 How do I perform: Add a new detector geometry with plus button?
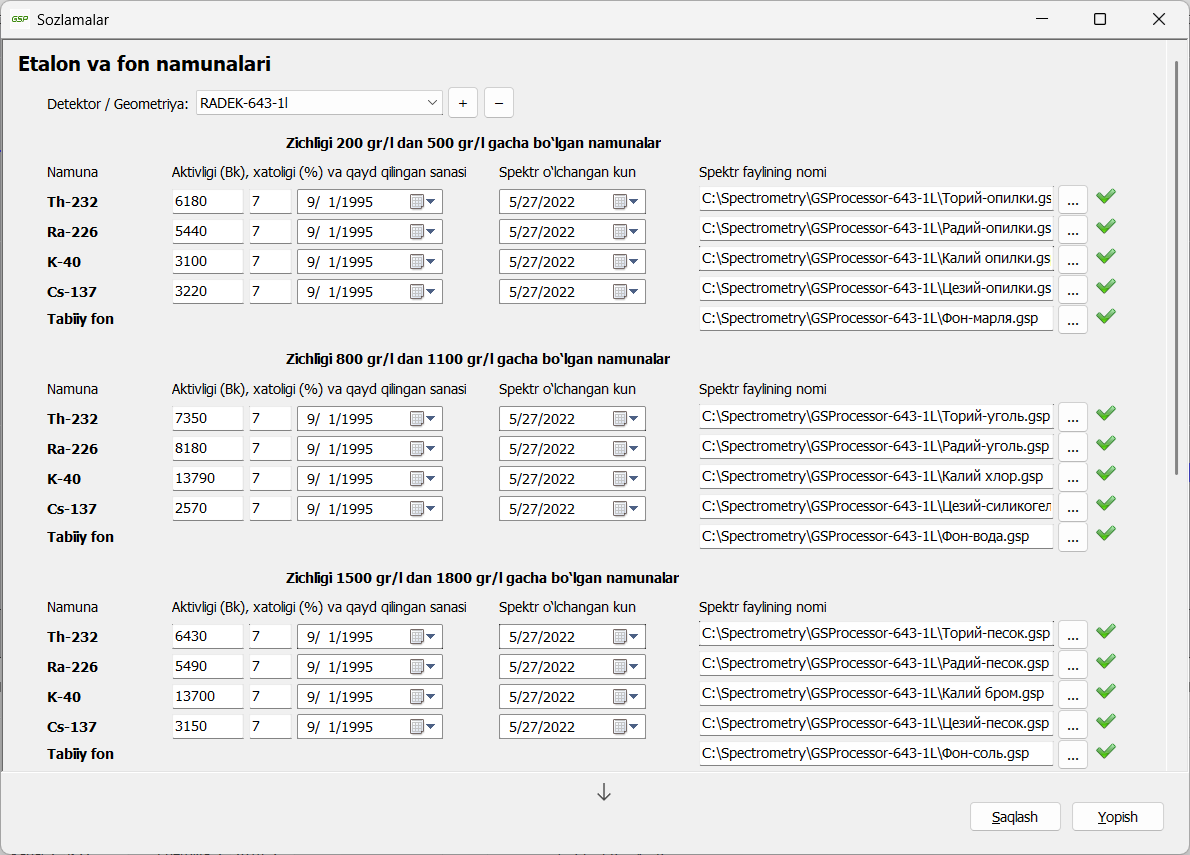pos(463,103)
